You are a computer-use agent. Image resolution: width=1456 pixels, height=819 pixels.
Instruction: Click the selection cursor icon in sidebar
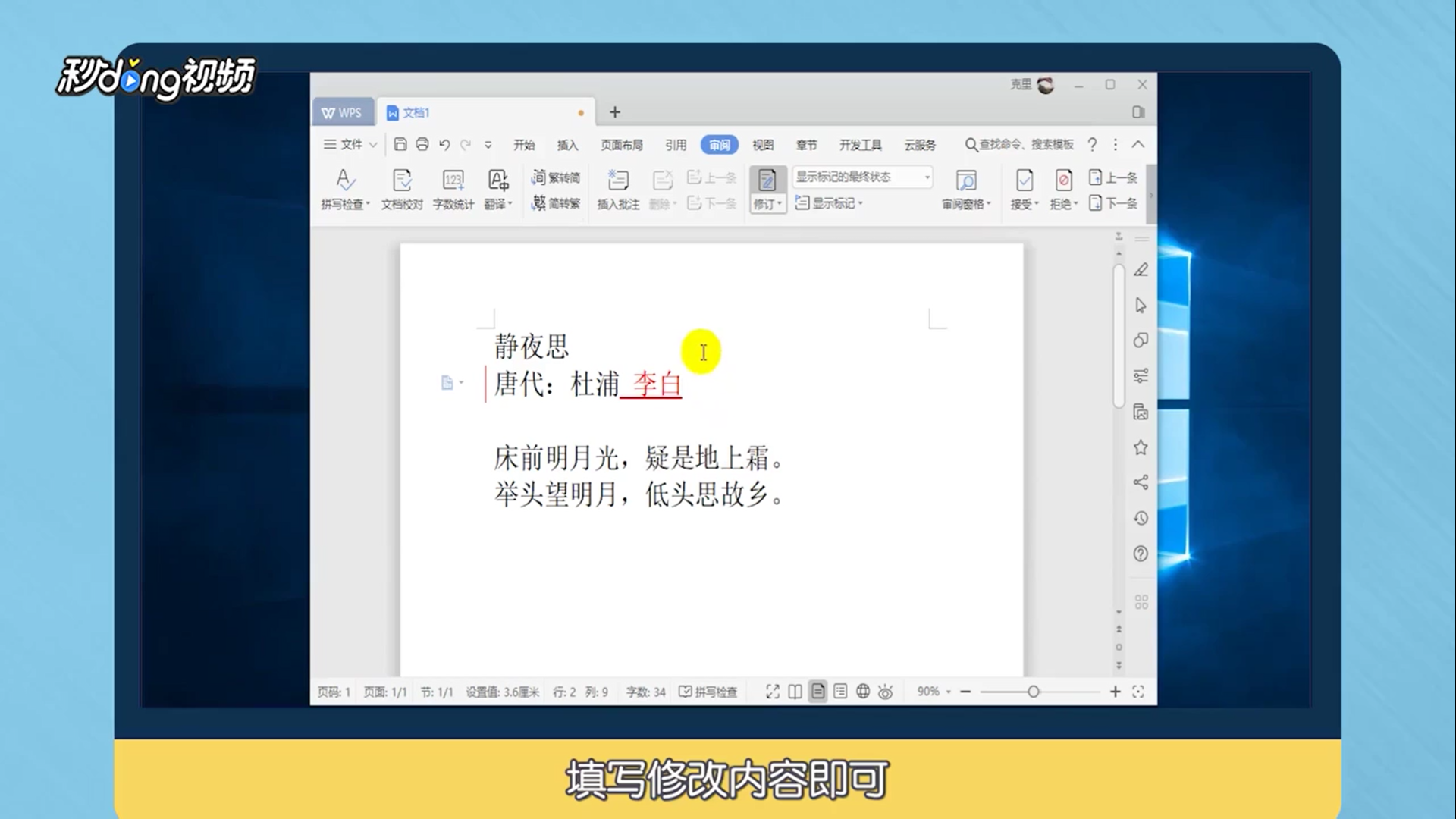[x=1141, y=305]
